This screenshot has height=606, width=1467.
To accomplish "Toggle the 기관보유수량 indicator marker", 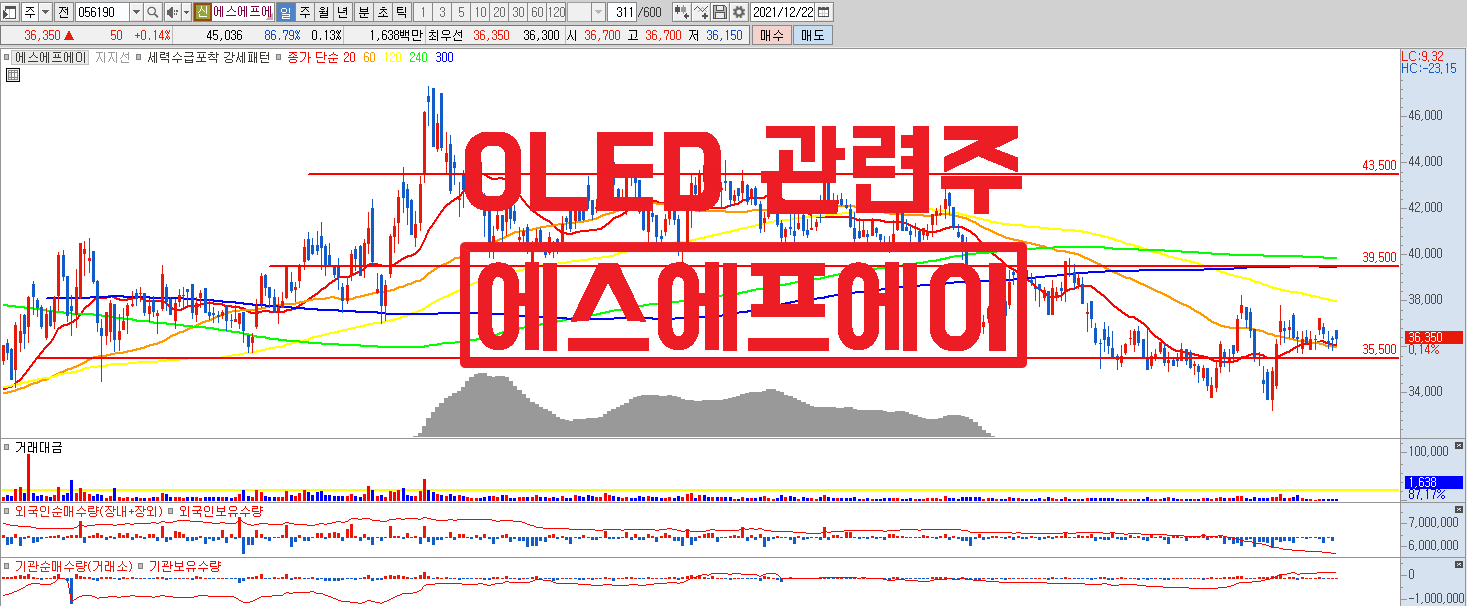I will pyautogui.click(x=140, y=566).
